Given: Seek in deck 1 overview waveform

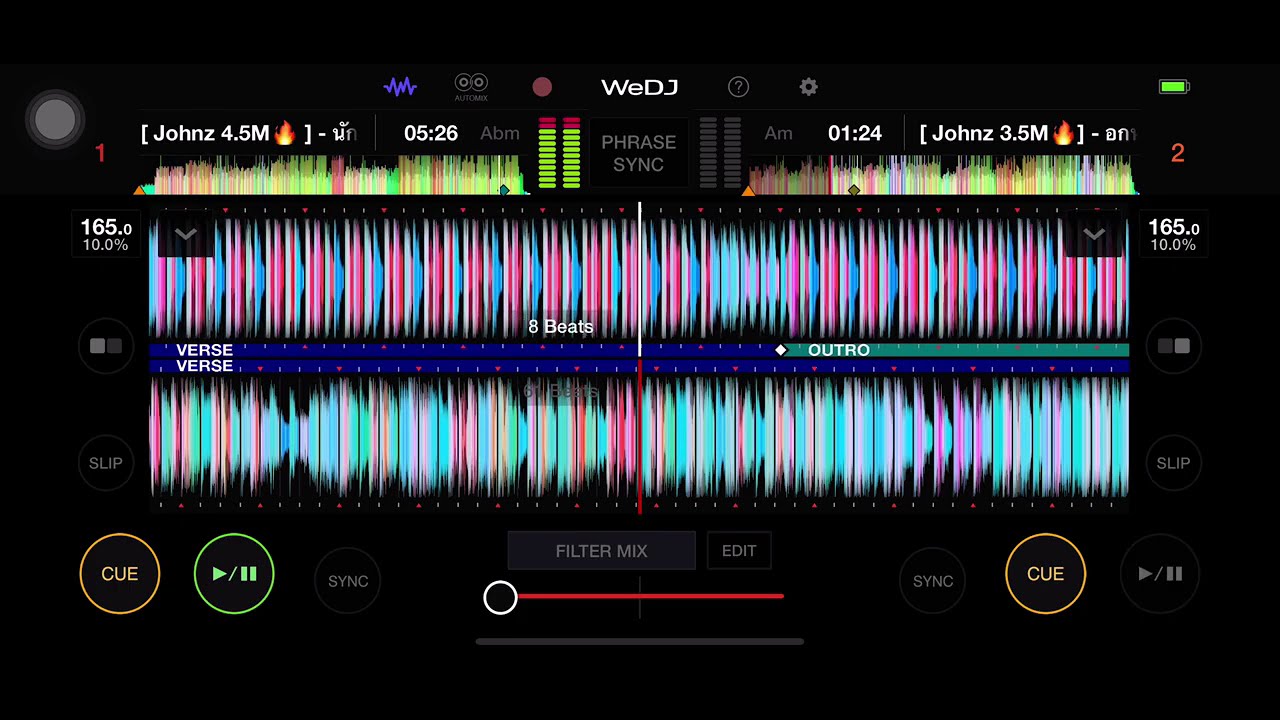Looking at the screenshot, I should 335,175.
